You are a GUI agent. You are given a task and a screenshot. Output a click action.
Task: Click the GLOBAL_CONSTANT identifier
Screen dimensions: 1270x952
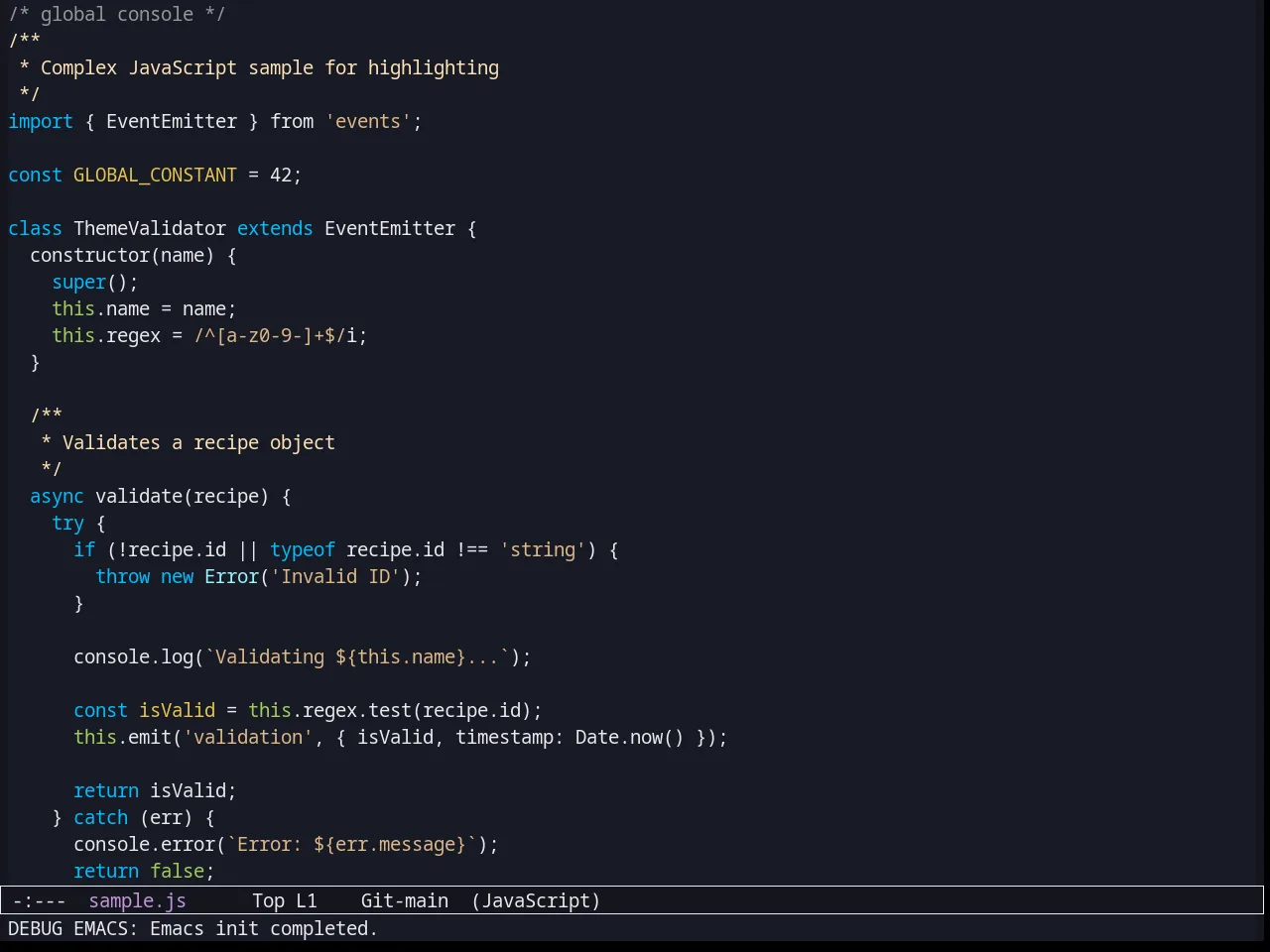pyautogui.click(x=155, y=175)
